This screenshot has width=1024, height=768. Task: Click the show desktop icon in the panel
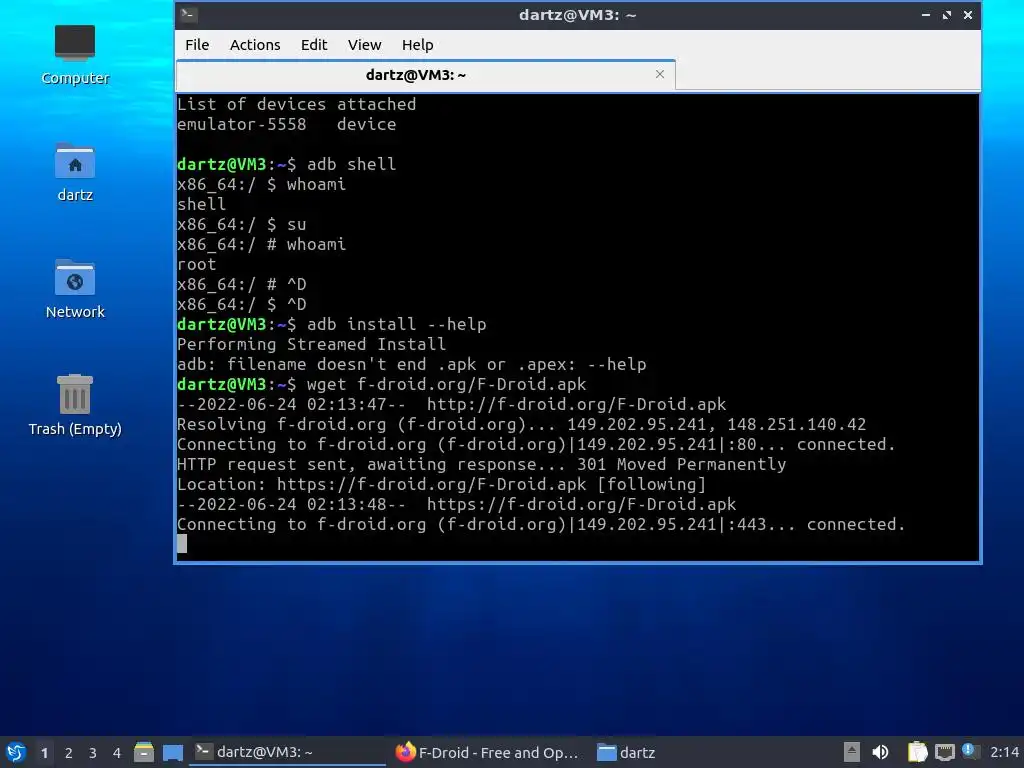[173, 752]
